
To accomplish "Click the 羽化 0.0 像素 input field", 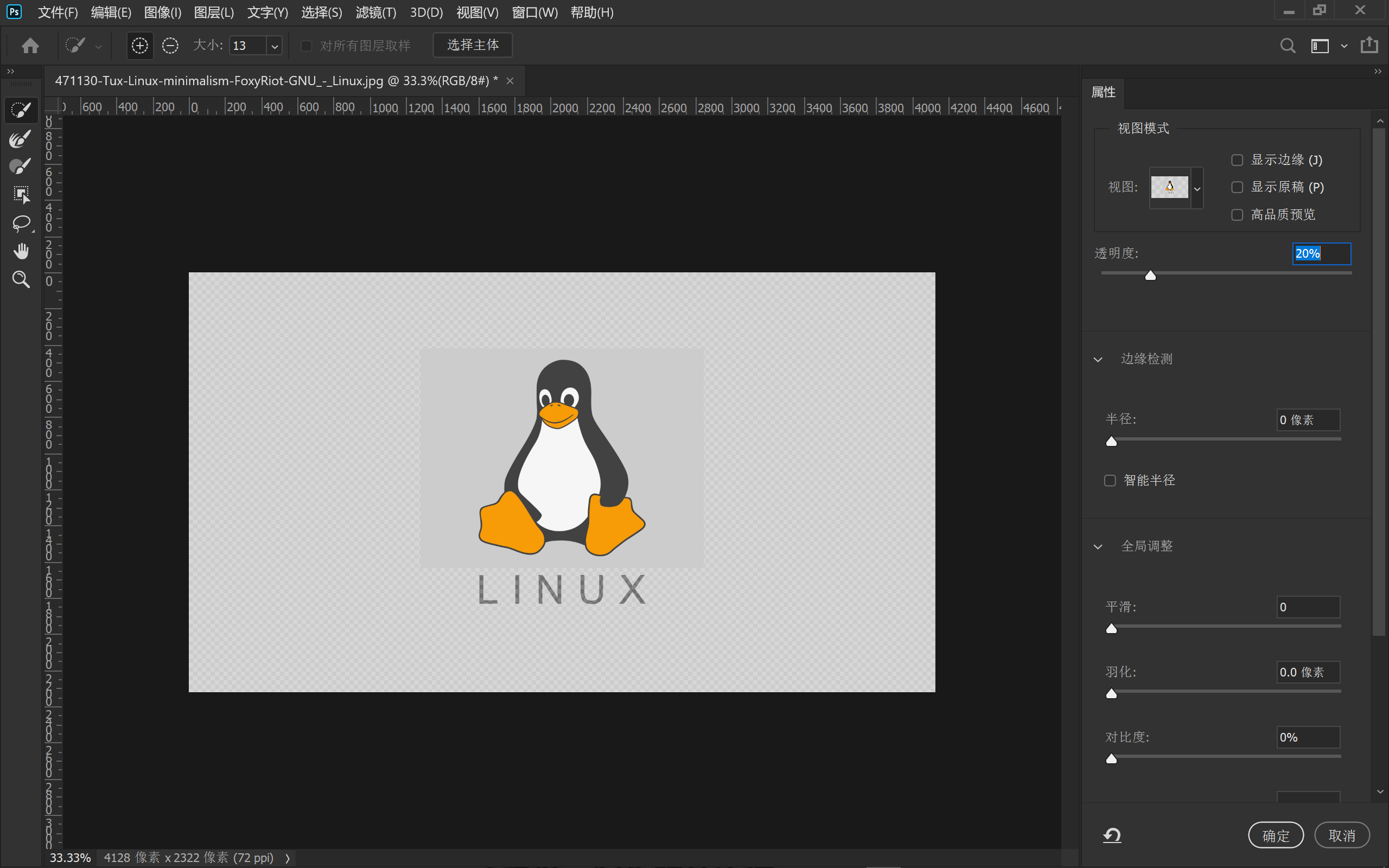I will [x=1308, y=672].
